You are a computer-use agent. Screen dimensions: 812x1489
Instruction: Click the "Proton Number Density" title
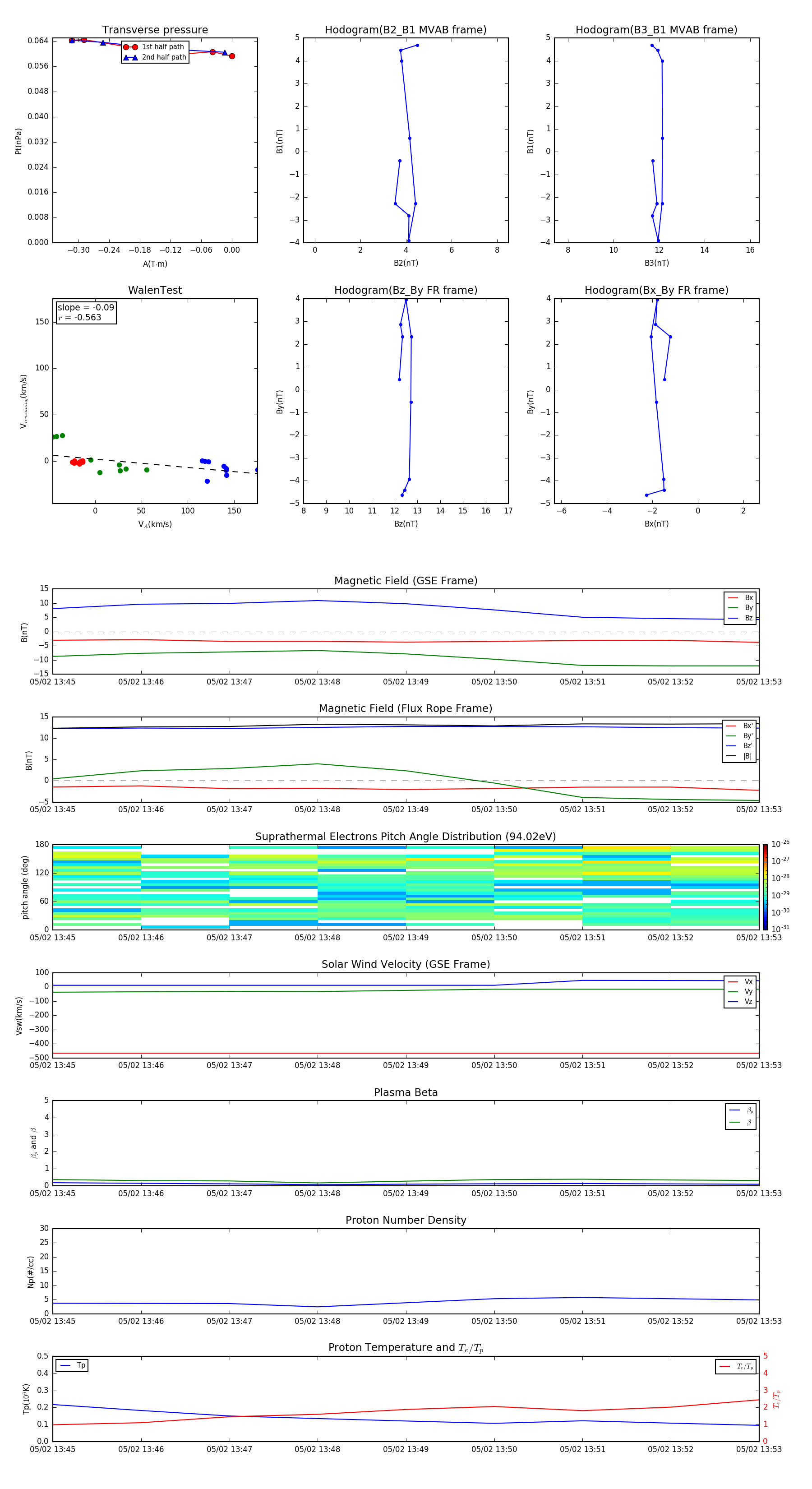(406, 1220)
